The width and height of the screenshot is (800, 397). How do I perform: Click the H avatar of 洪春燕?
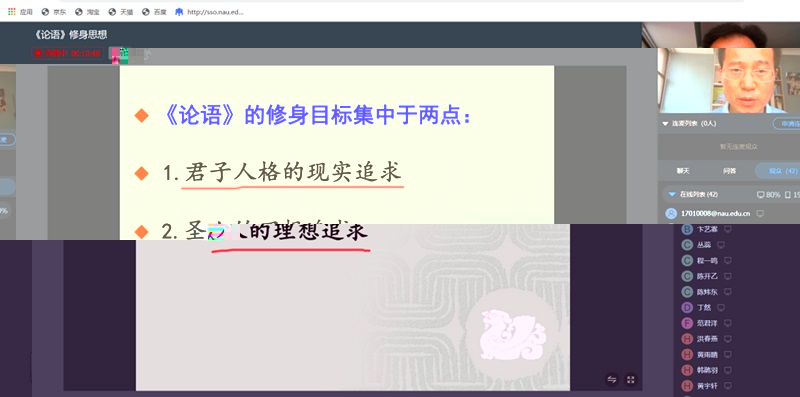(687, 339)
